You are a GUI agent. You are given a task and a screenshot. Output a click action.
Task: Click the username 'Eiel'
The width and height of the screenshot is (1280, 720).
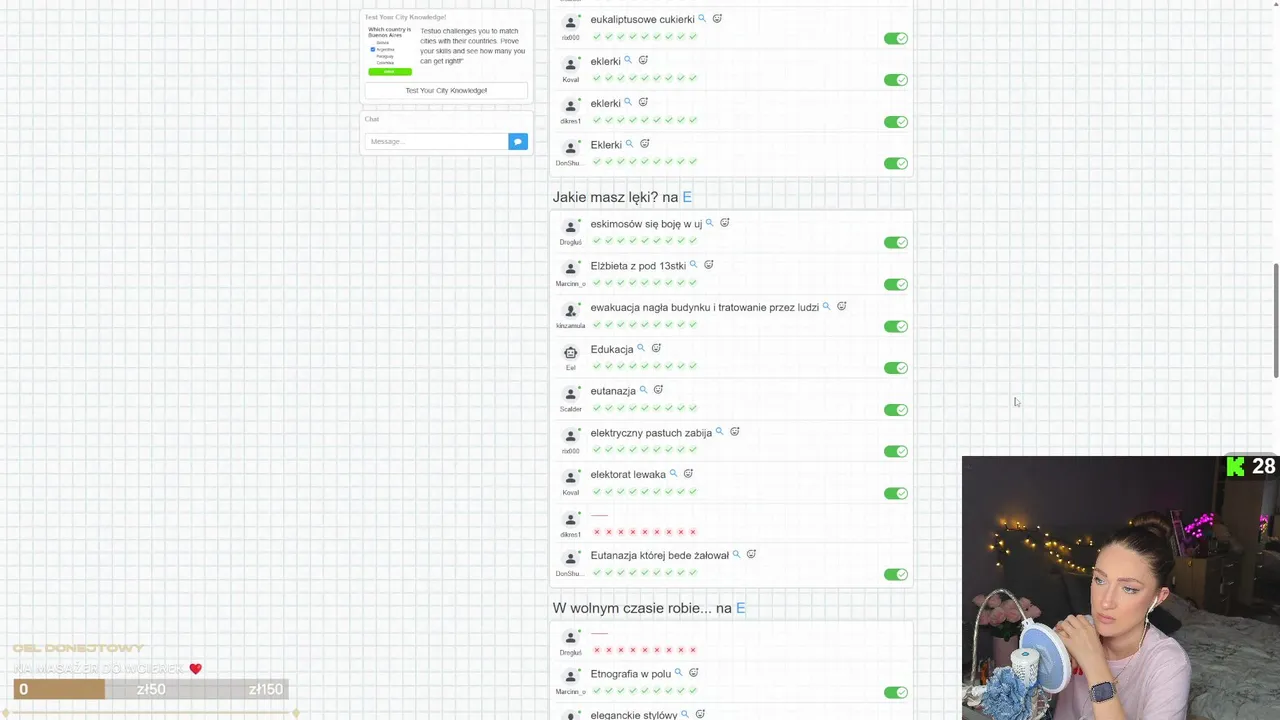570,367
